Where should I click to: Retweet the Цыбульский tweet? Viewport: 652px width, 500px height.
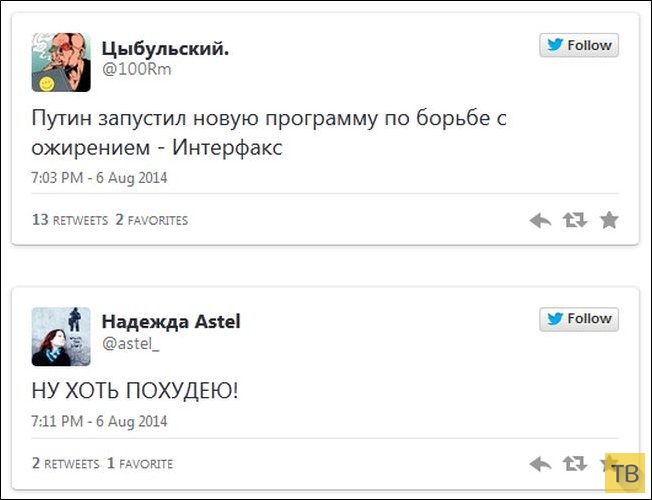tap(574, 220)
